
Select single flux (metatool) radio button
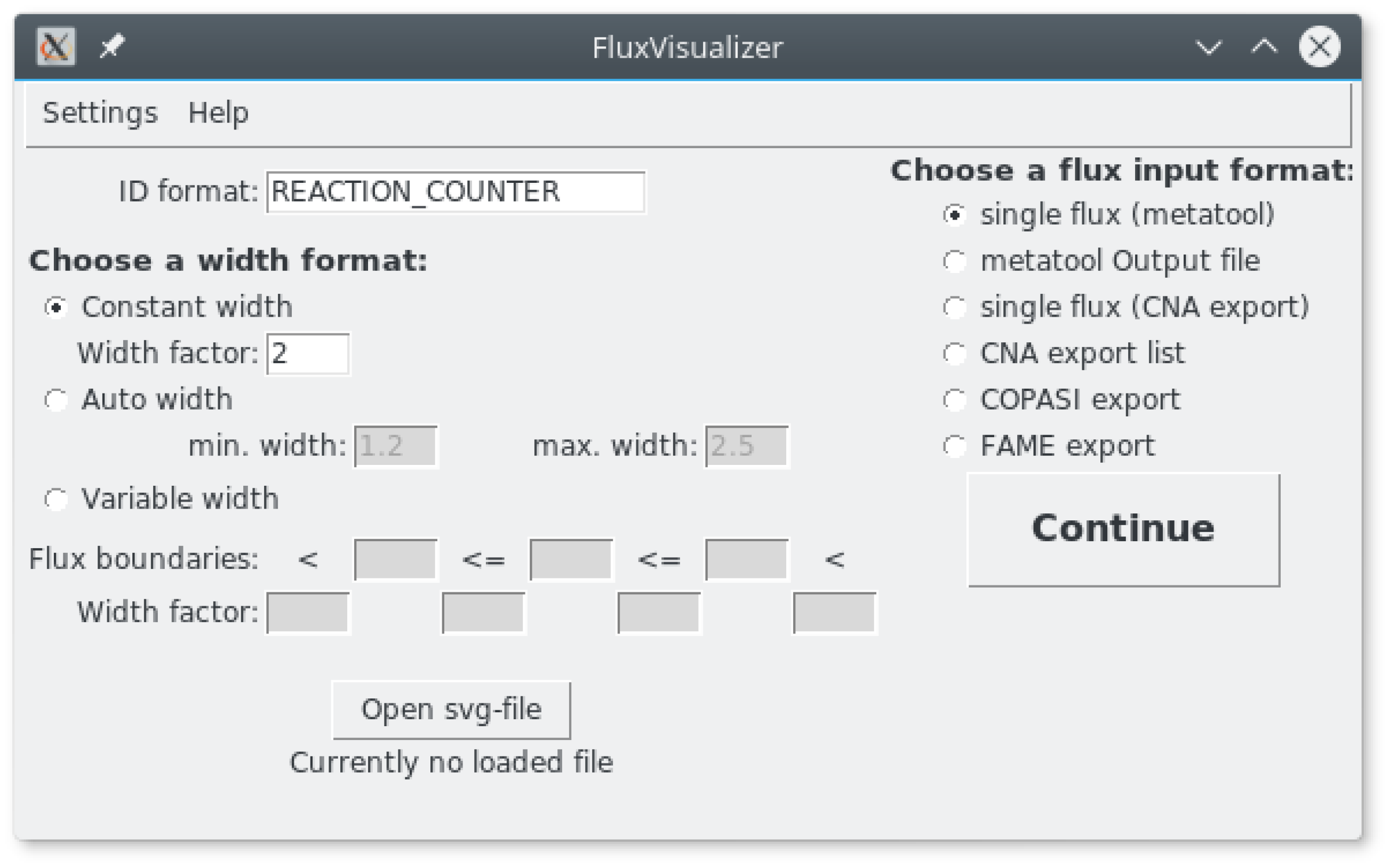(x=1109, y=215)
